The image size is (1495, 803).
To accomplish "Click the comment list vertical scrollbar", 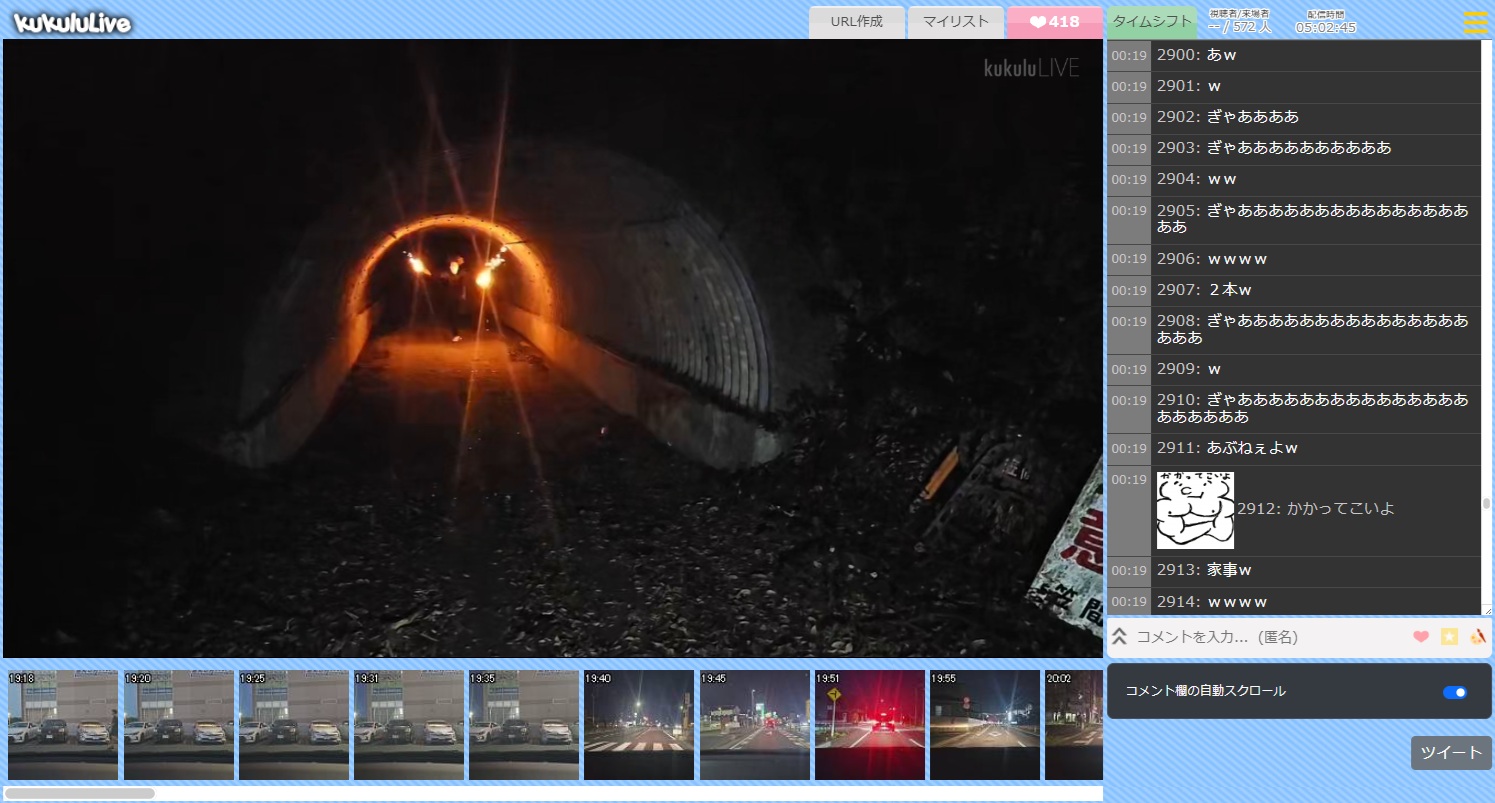I will click(1486, 504).
